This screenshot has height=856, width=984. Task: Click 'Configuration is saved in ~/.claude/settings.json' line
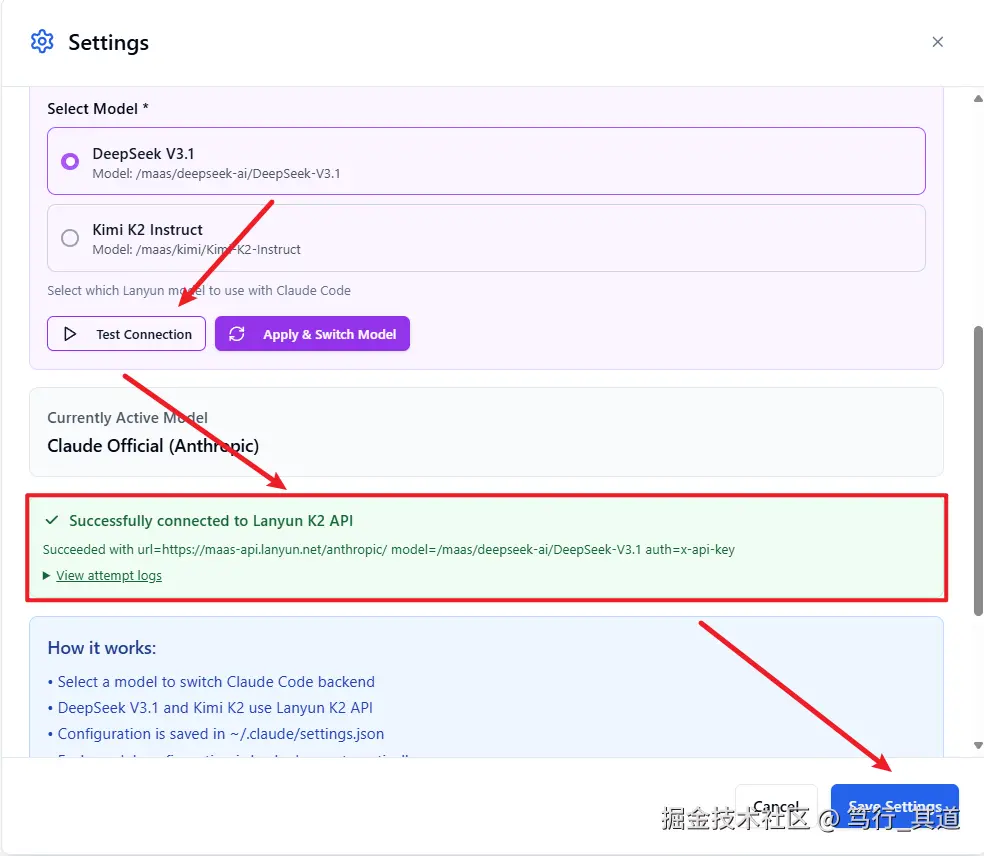pos(221,734)
